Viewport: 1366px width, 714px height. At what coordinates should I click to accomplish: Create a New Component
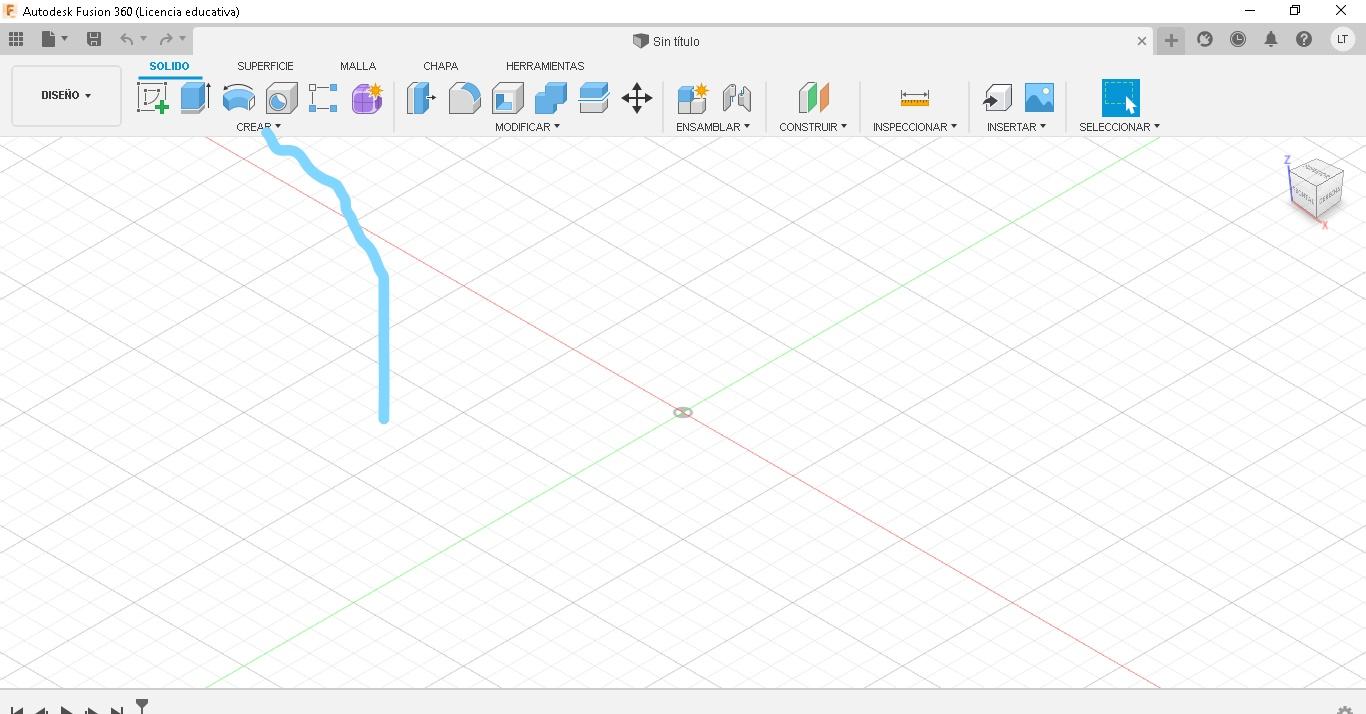coord(692,98)
